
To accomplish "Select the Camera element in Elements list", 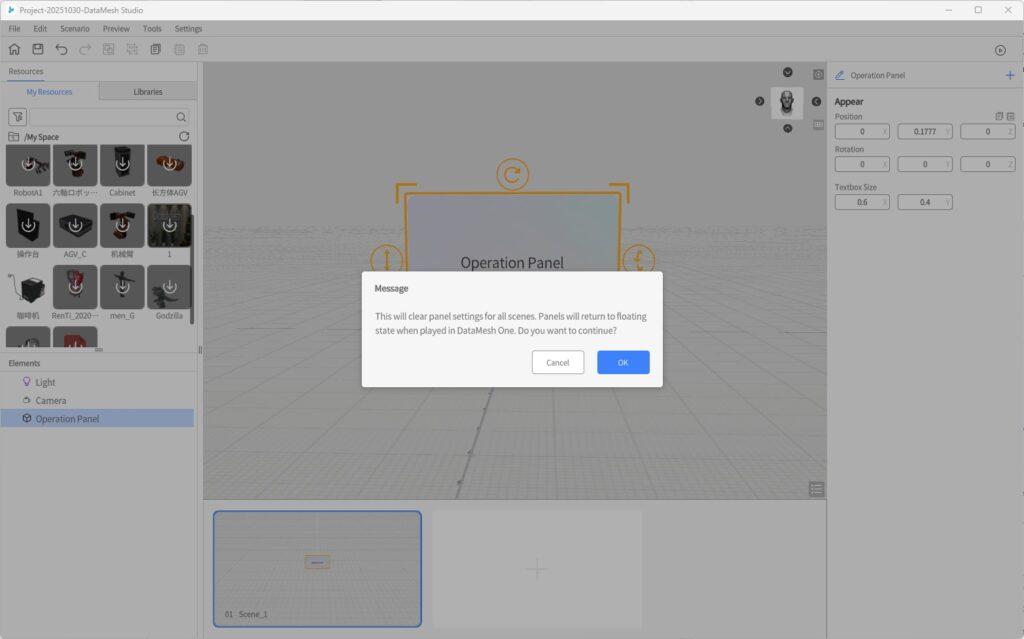I will 51,400.
